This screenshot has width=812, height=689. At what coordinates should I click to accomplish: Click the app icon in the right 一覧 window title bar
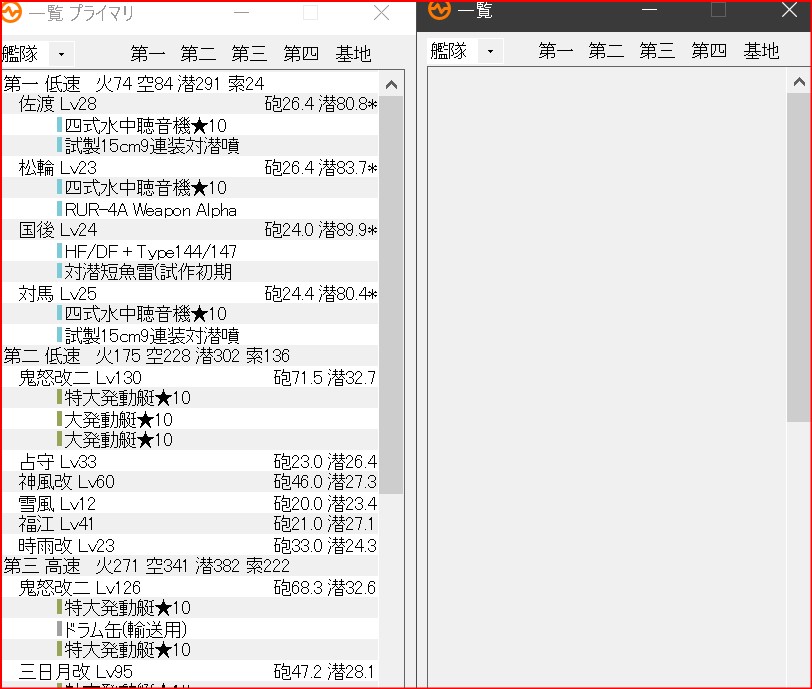440,10
